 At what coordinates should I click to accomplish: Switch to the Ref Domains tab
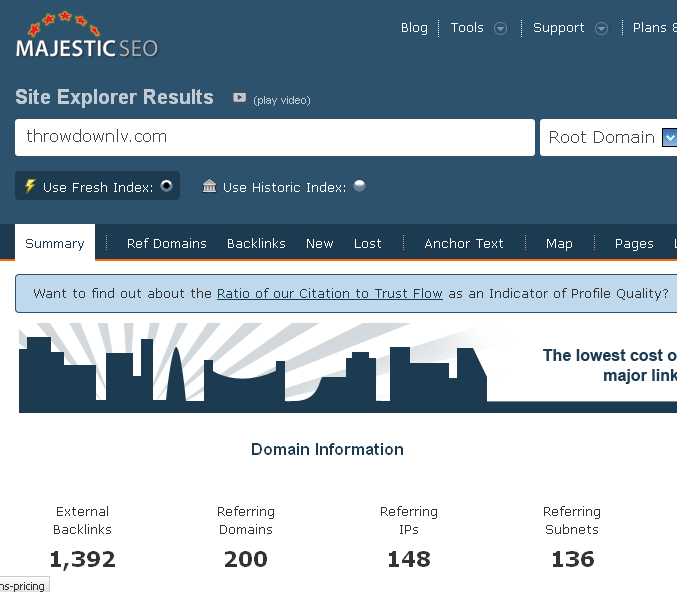[x=166, y=243]
